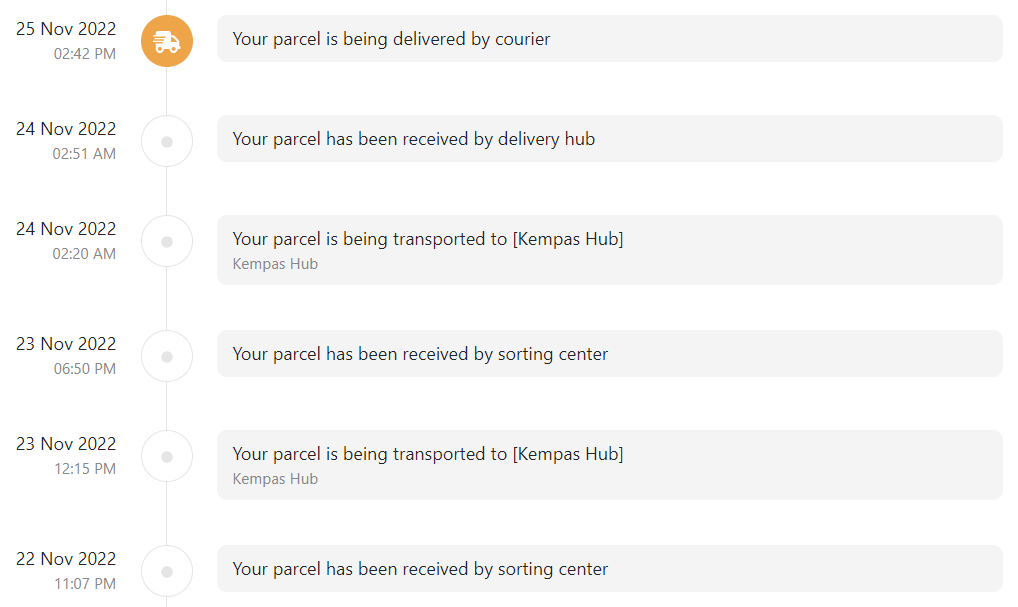Image resolution: width=1018 pixels, height=607 pixels.
Task: Click the timeline dot for 23 Nov 12:15 PM
Action: [x=167, y=456]
